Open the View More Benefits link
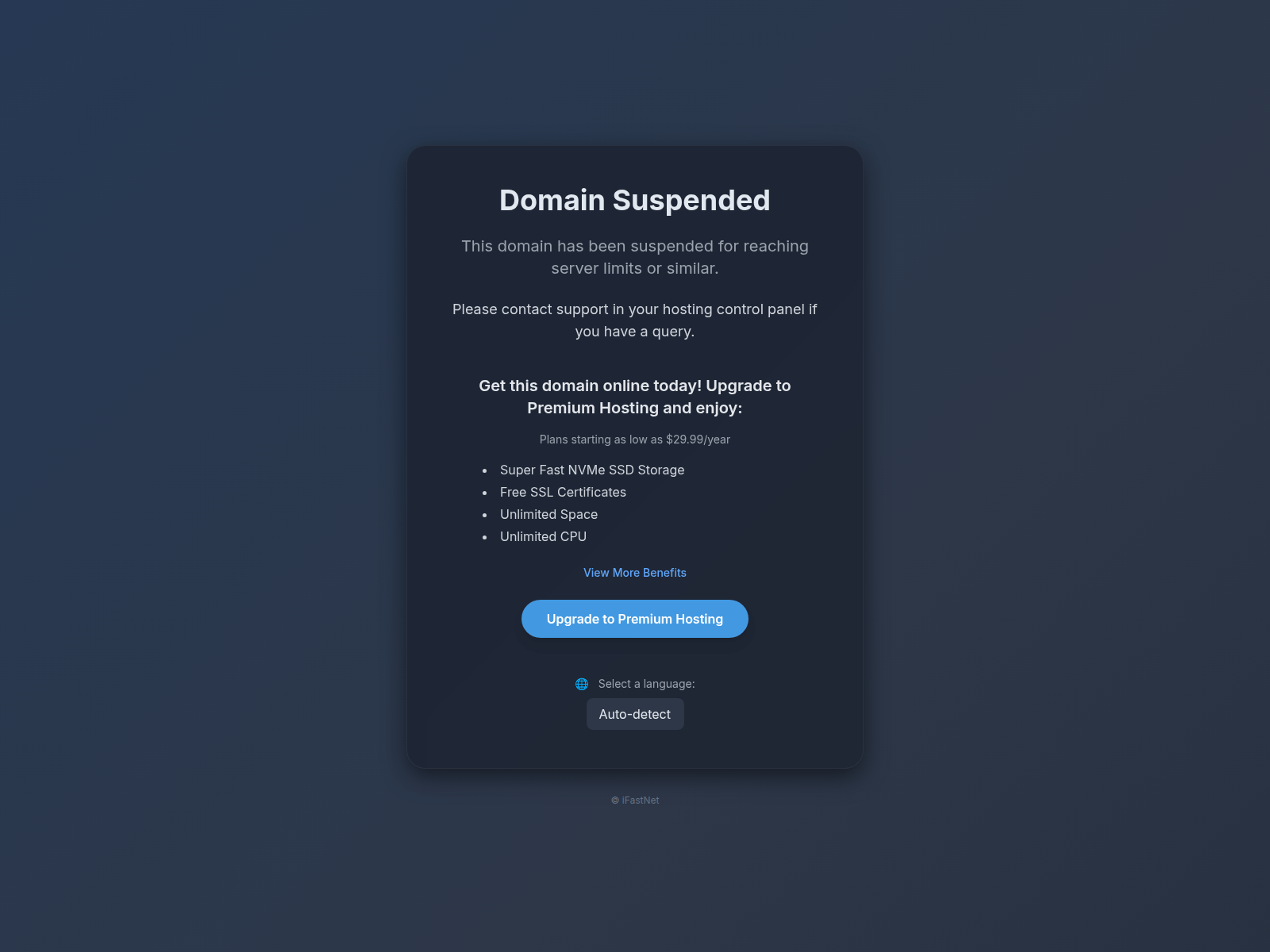This screenshot has height=952, width=1270. pos(635,573)
